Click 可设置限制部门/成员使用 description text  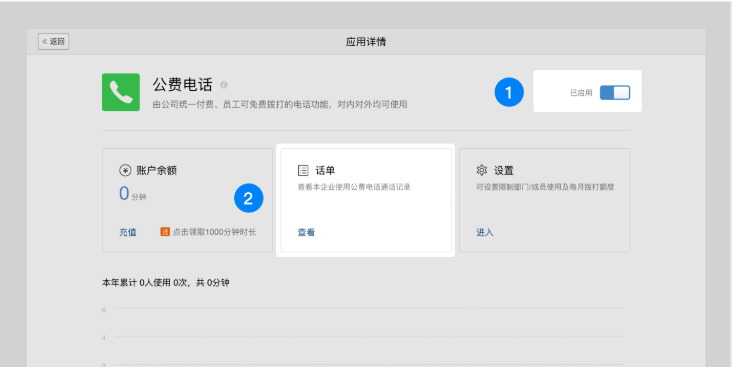(x=545, y=187)
